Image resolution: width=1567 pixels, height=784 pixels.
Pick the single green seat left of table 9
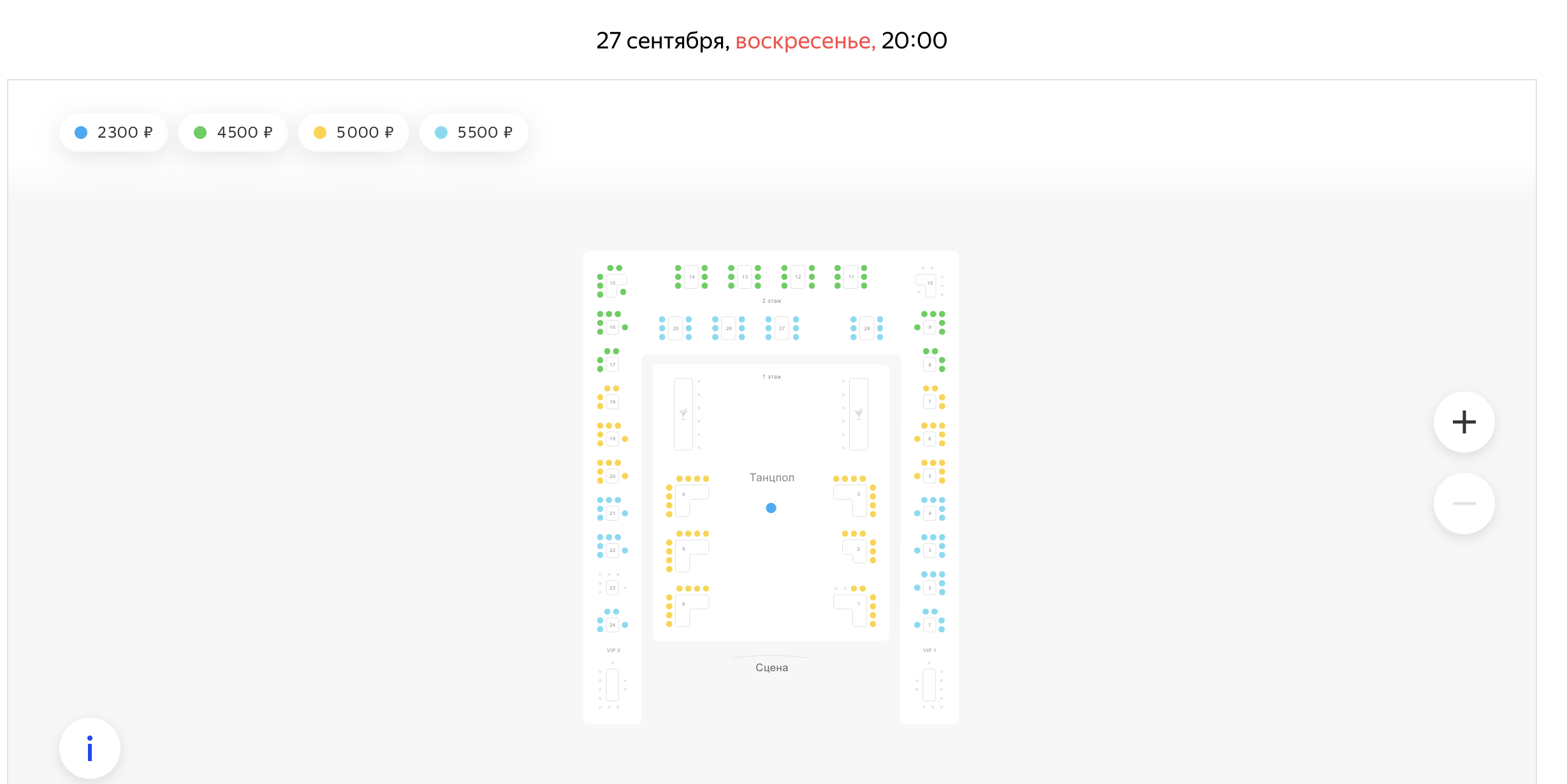(x=917, y=328)
